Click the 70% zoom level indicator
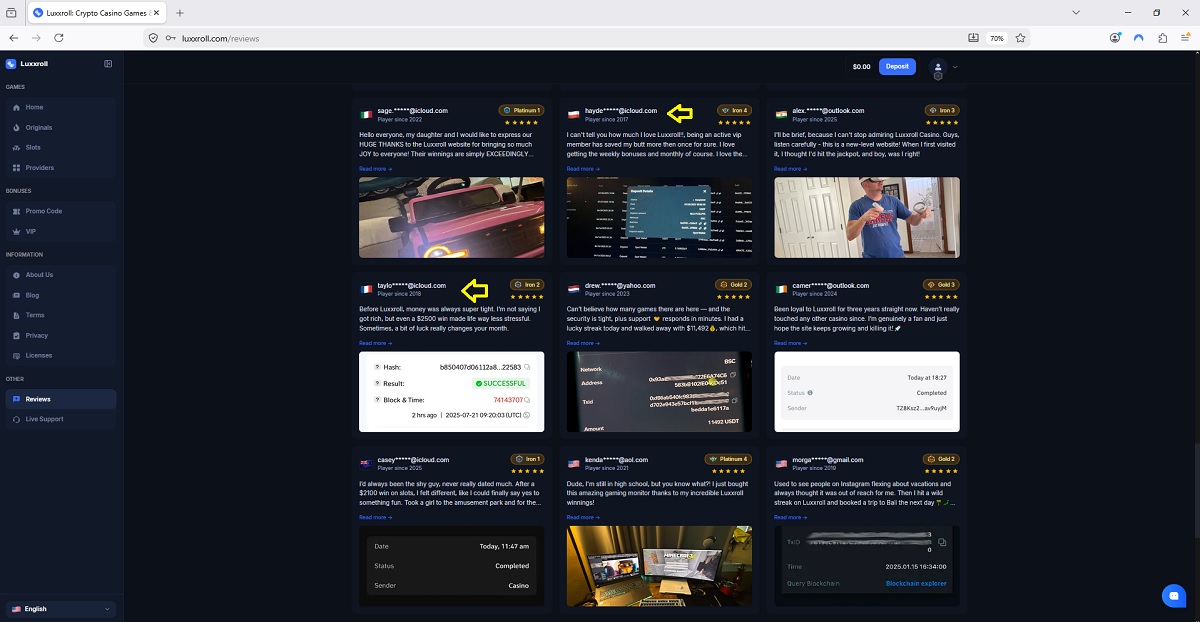This screenshot has height=622, width=1200. click(x=997, y=38)
